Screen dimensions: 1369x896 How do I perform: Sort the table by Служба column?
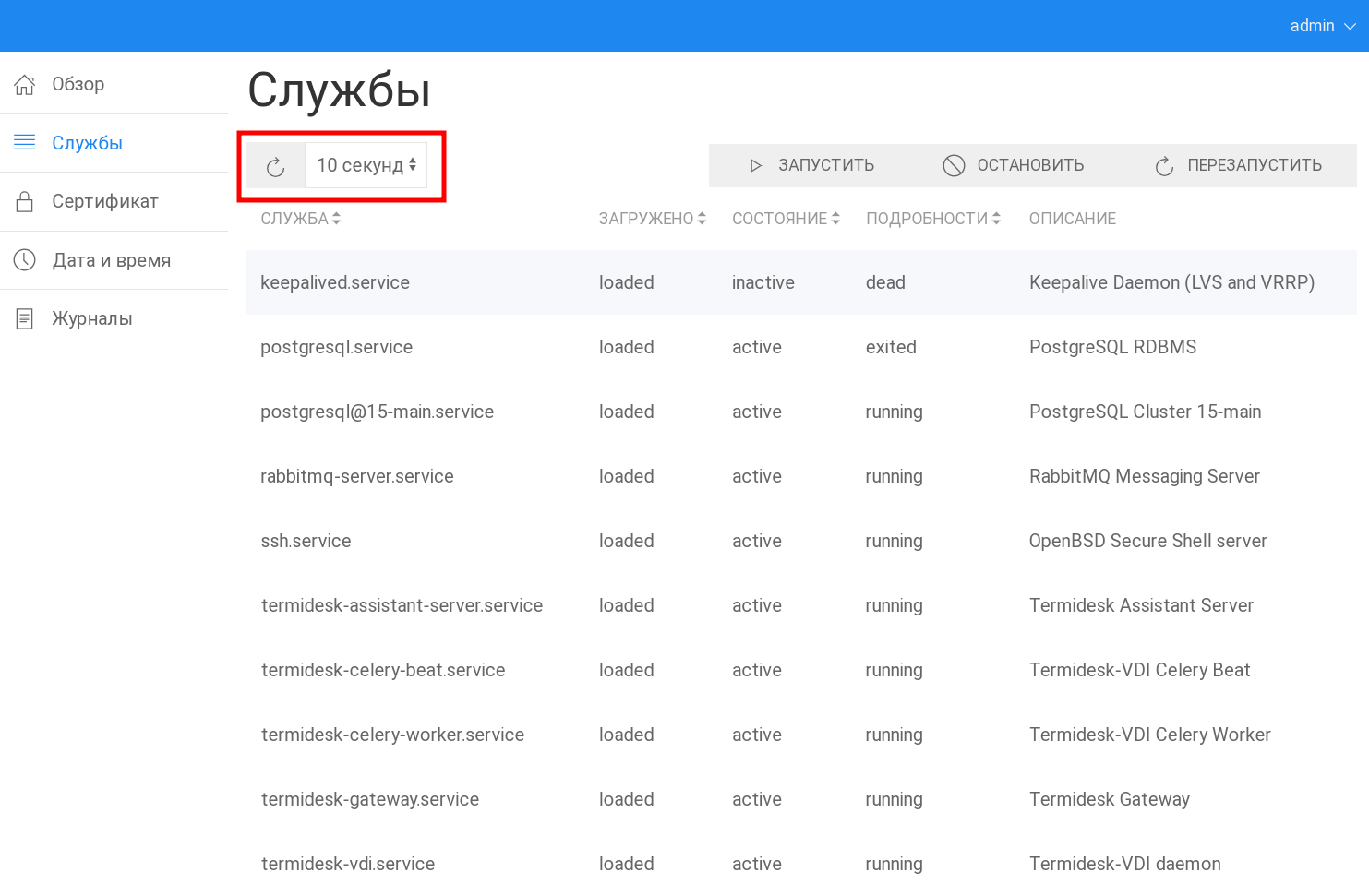300,219
